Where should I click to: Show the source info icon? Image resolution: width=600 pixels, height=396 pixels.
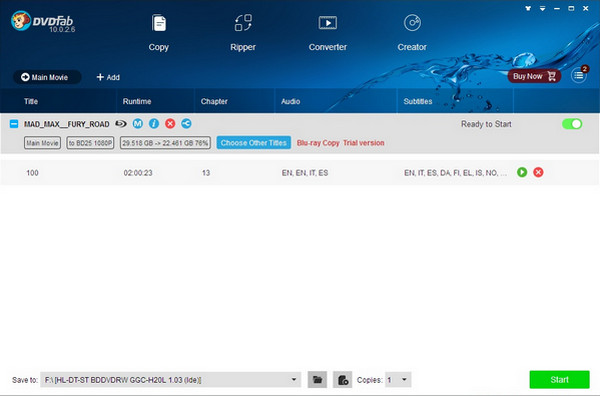[x=154, y=124]
